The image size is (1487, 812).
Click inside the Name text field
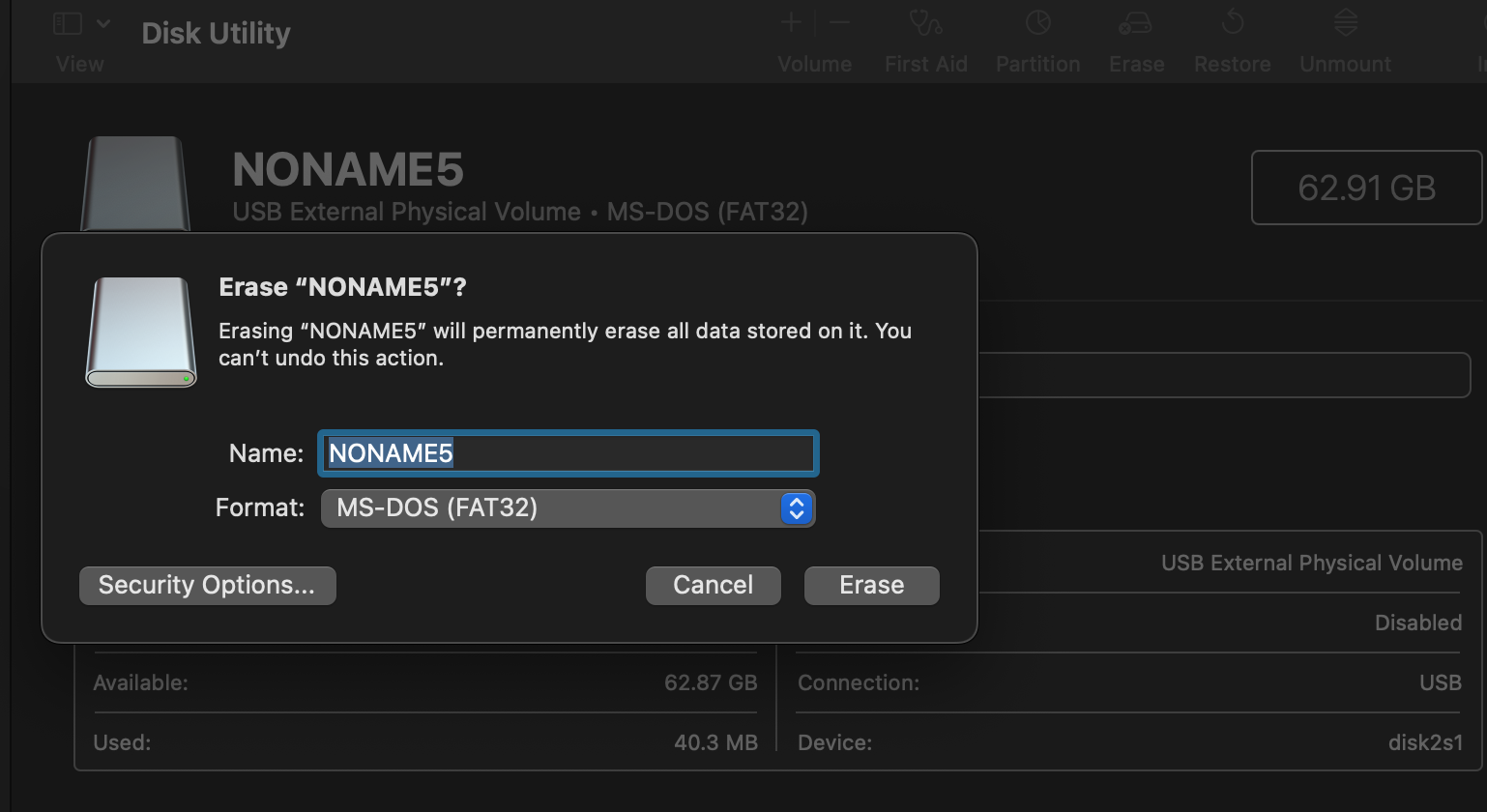click(x=568, y=453)
